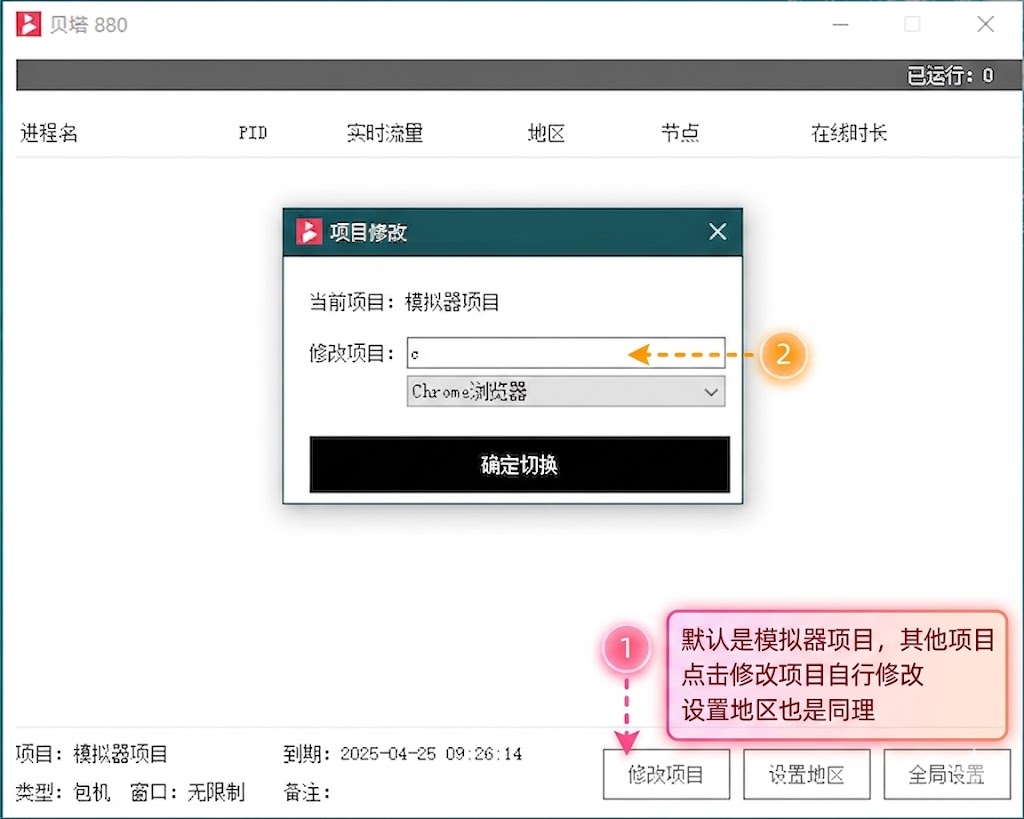Open the Chrome浏览器 dropdown list
The width and height of the screenshot is (1024, 819).
point(566,391)
